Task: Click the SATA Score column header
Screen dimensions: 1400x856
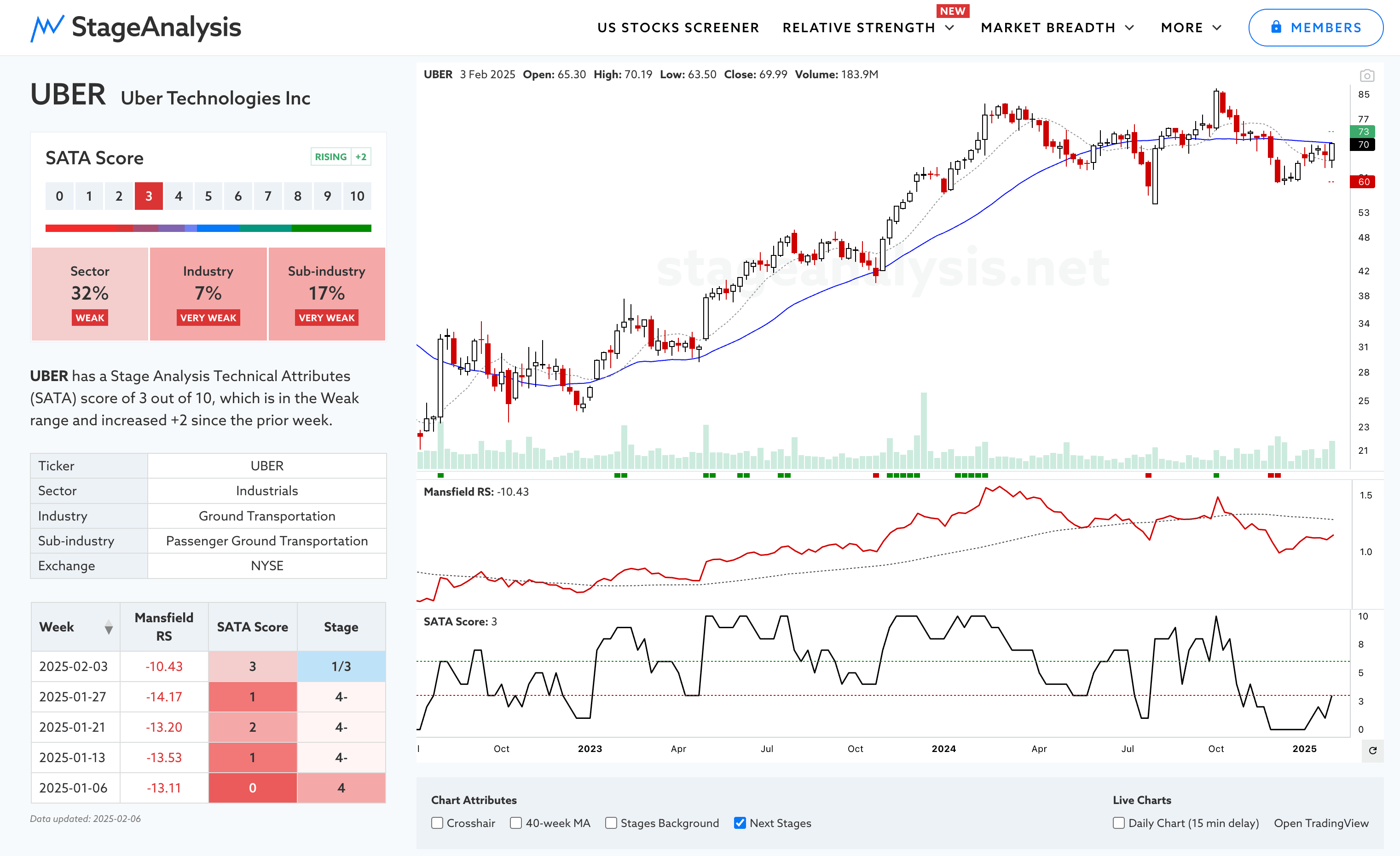Action: click(x=253, y=627)
